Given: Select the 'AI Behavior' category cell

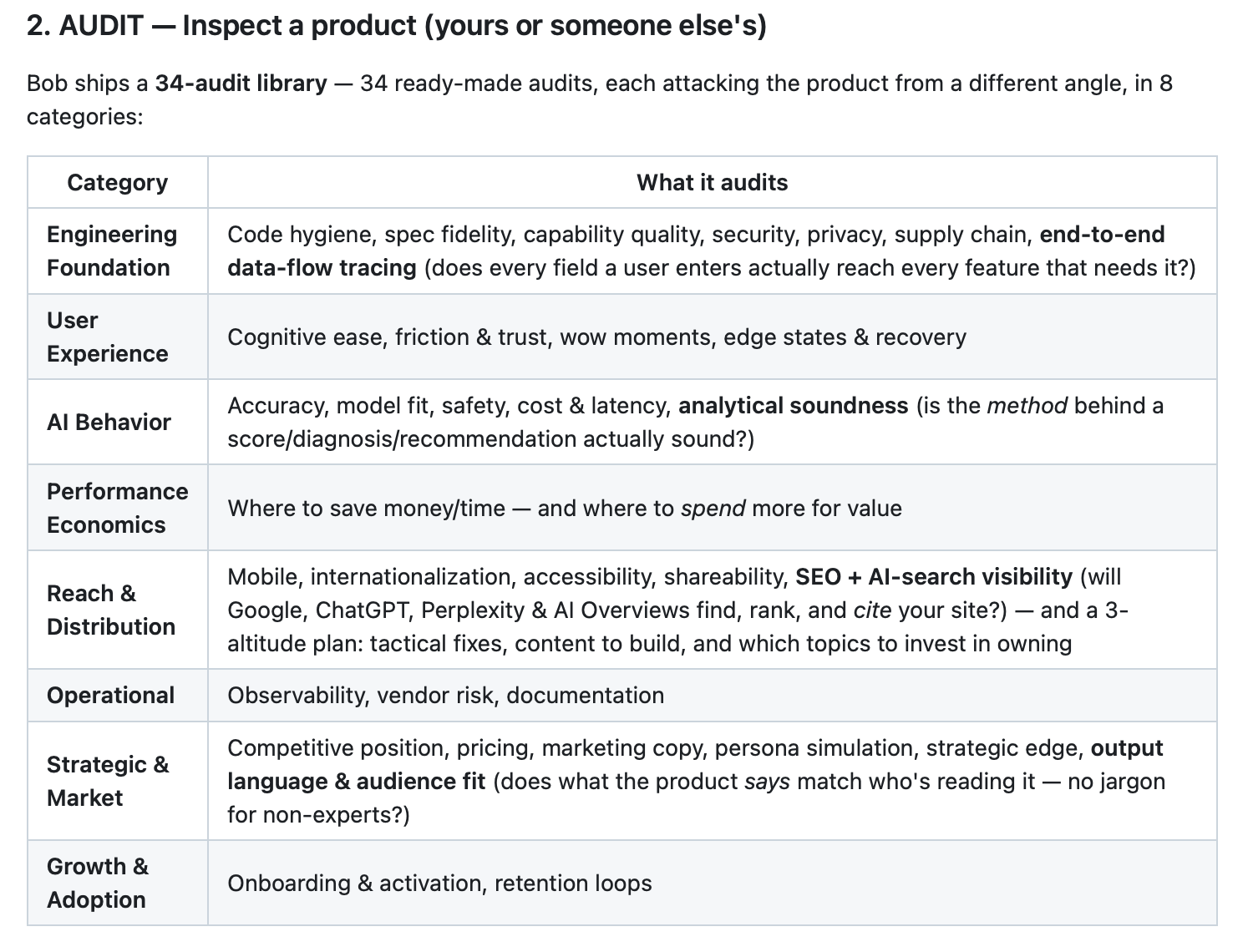Looking at the screenshot, I should coord(118,422).
